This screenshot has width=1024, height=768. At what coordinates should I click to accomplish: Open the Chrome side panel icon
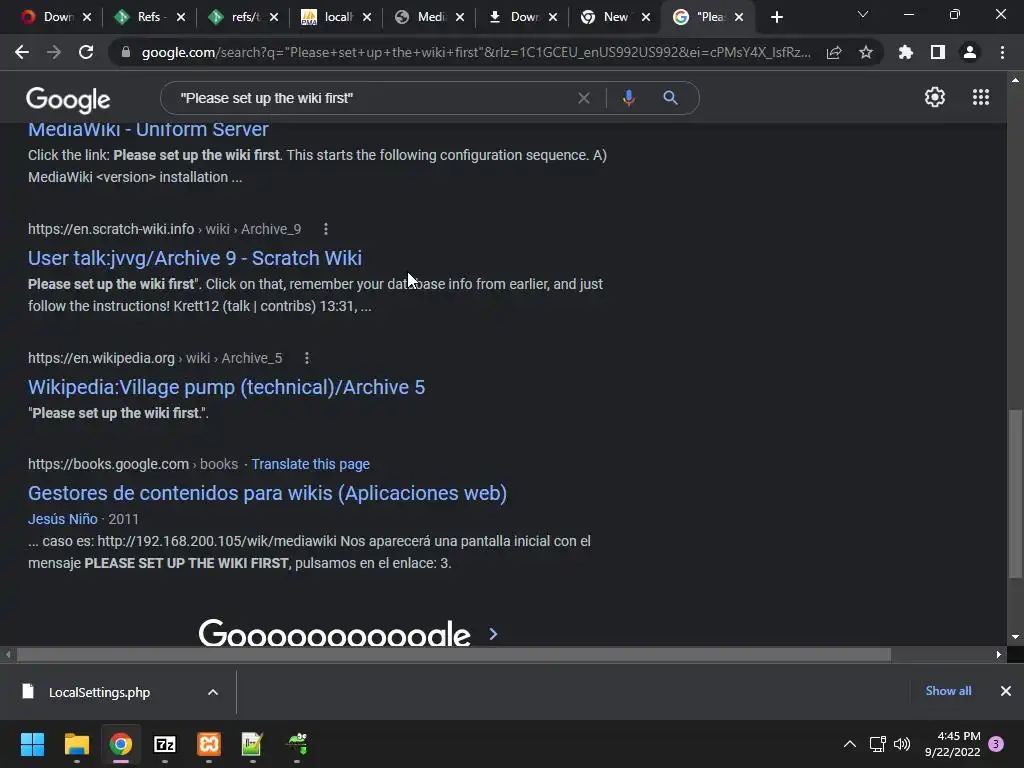(x=938, y=52)
